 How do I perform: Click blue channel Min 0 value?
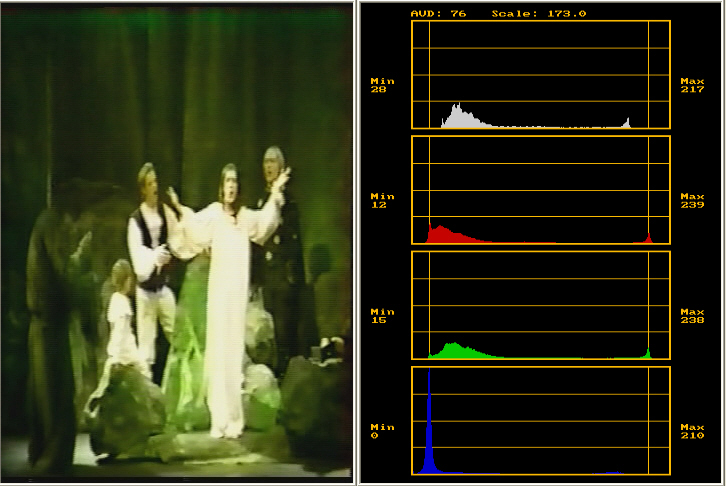click(382, 431)
